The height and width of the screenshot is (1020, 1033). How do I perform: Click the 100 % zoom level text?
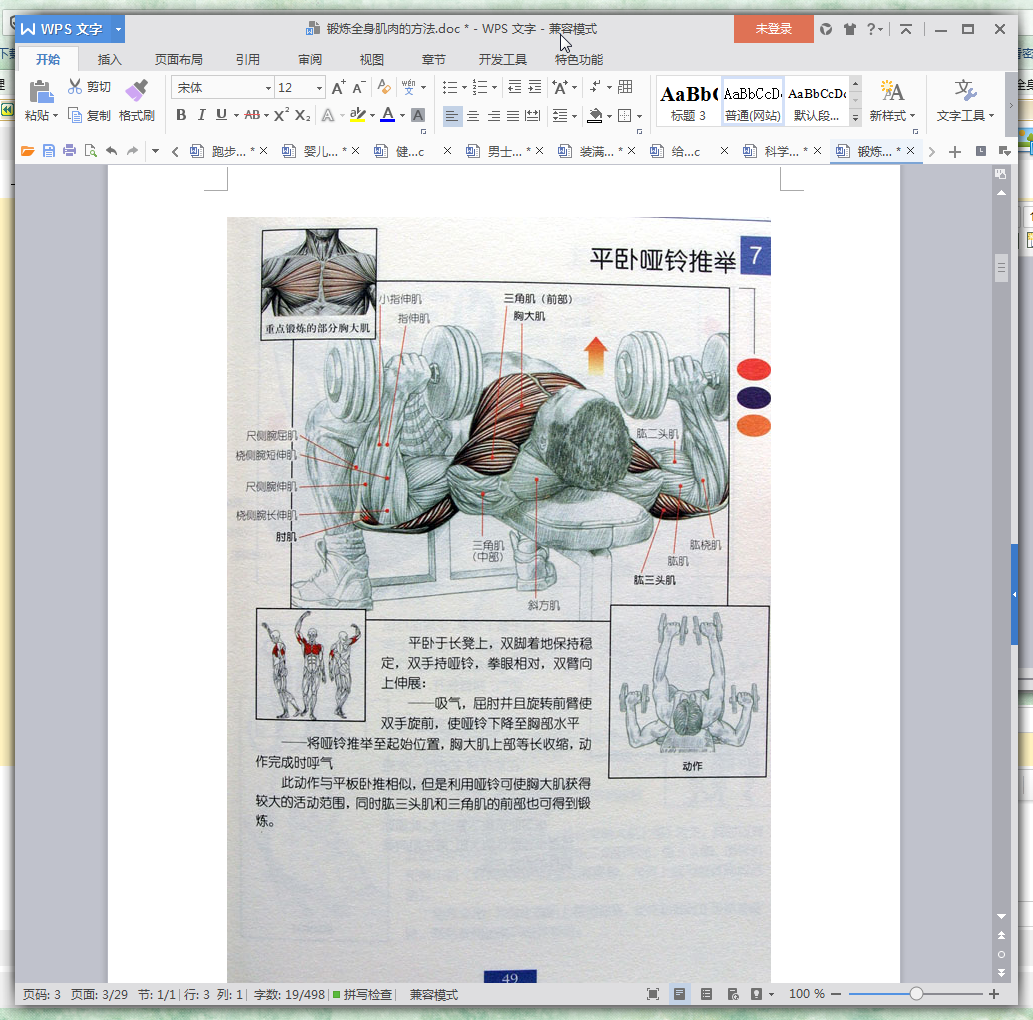pos(806,994)
